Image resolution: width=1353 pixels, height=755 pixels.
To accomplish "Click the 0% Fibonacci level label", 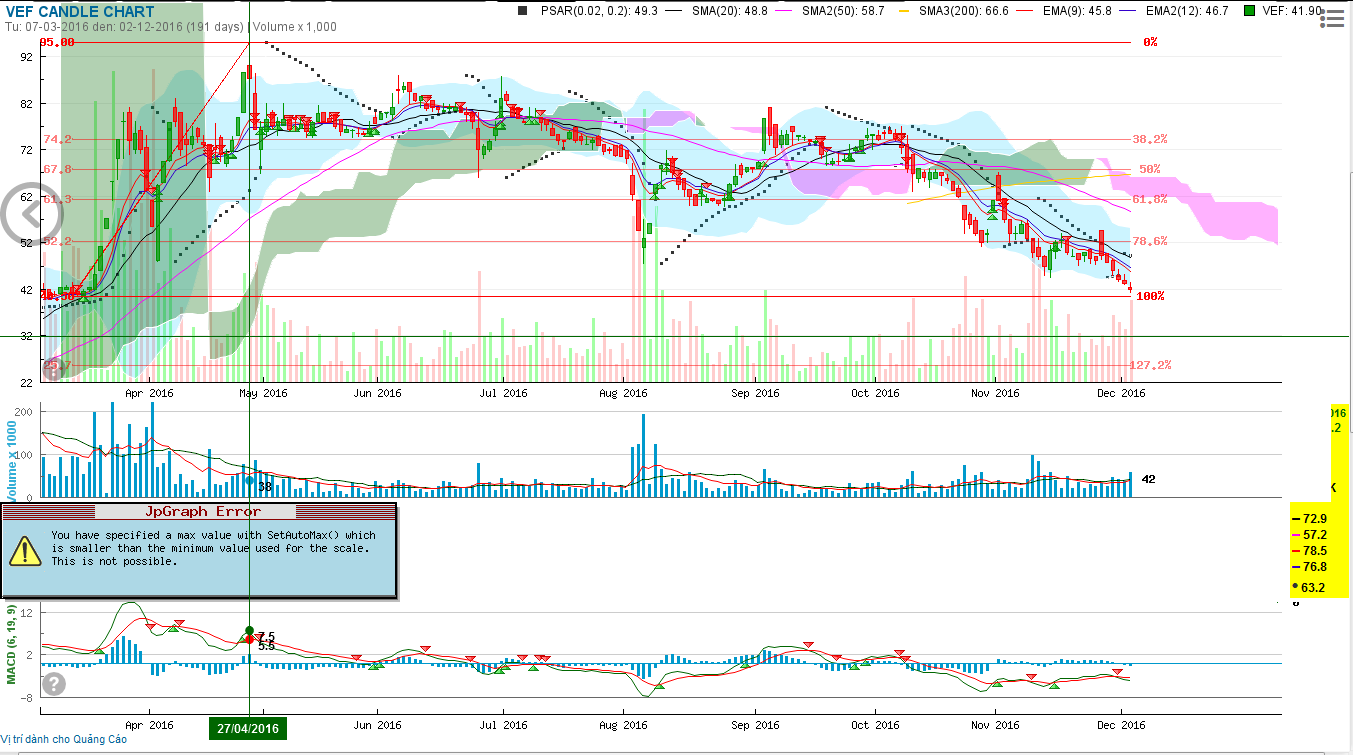I will (x=1150, y=42).
